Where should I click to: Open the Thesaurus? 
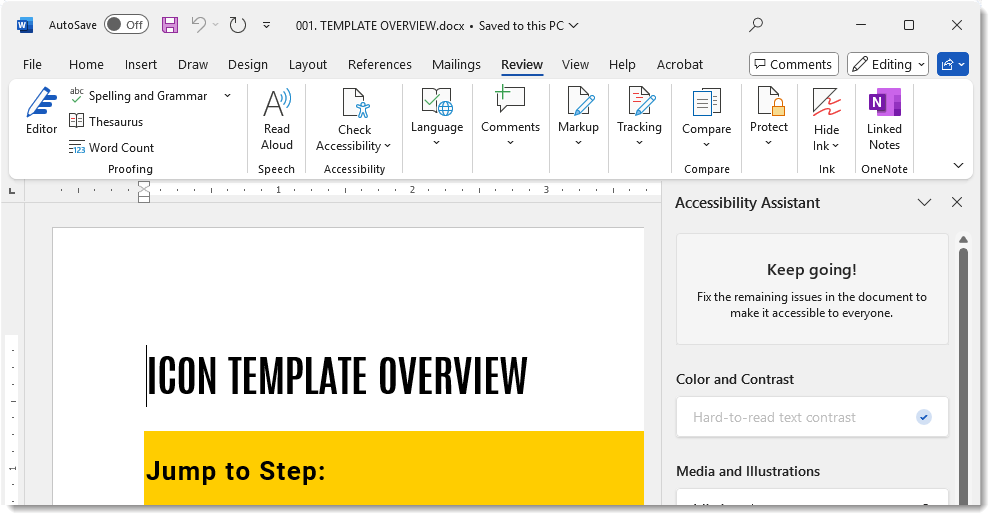click(106, 121)
